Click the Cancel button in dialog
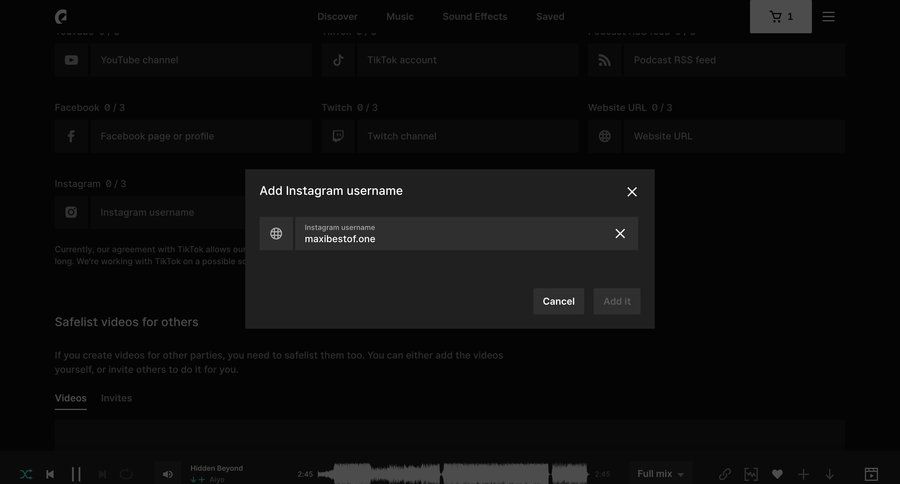This screenshot has height=484, width=900. click(x=558, y=301)
